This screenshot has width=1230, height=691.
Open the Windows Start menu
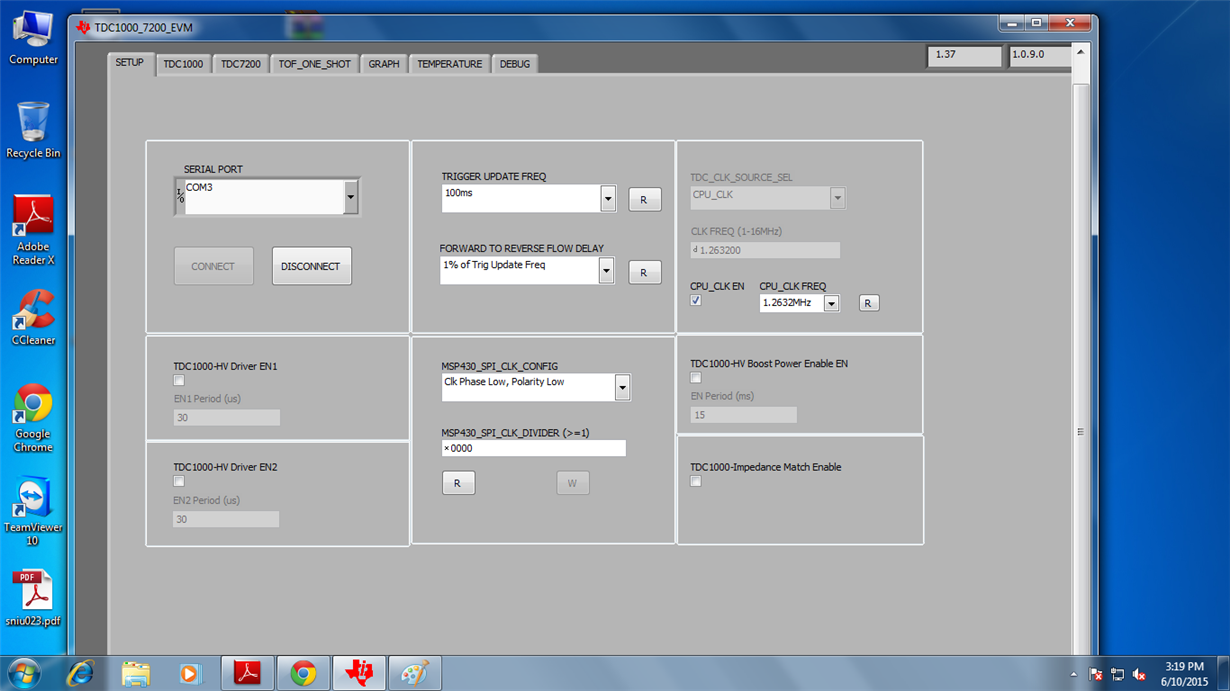(23, 673)
